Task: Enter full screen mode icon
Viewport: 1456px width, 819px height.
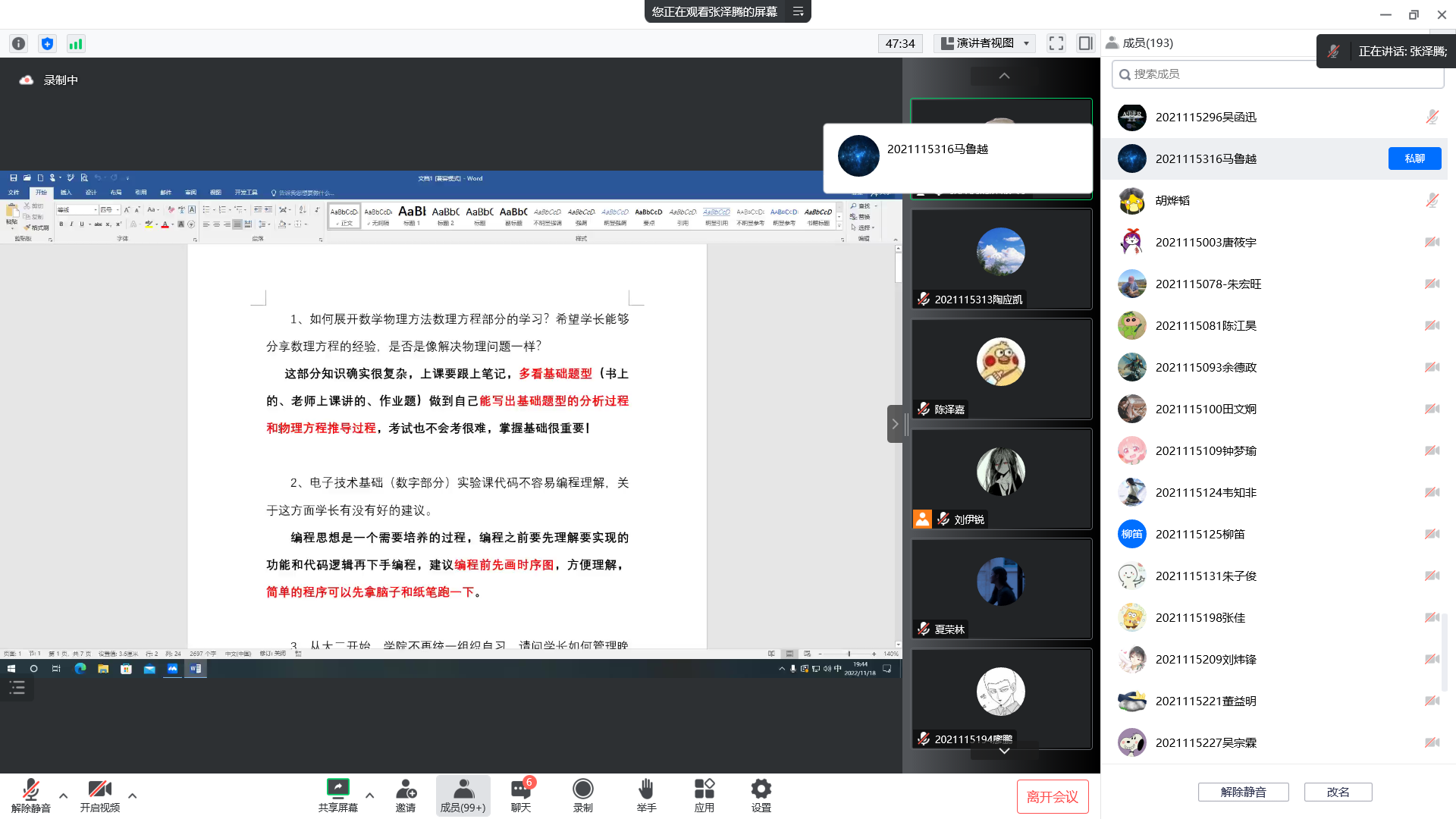Action: pyautogui.click(x=1056, y=43)
